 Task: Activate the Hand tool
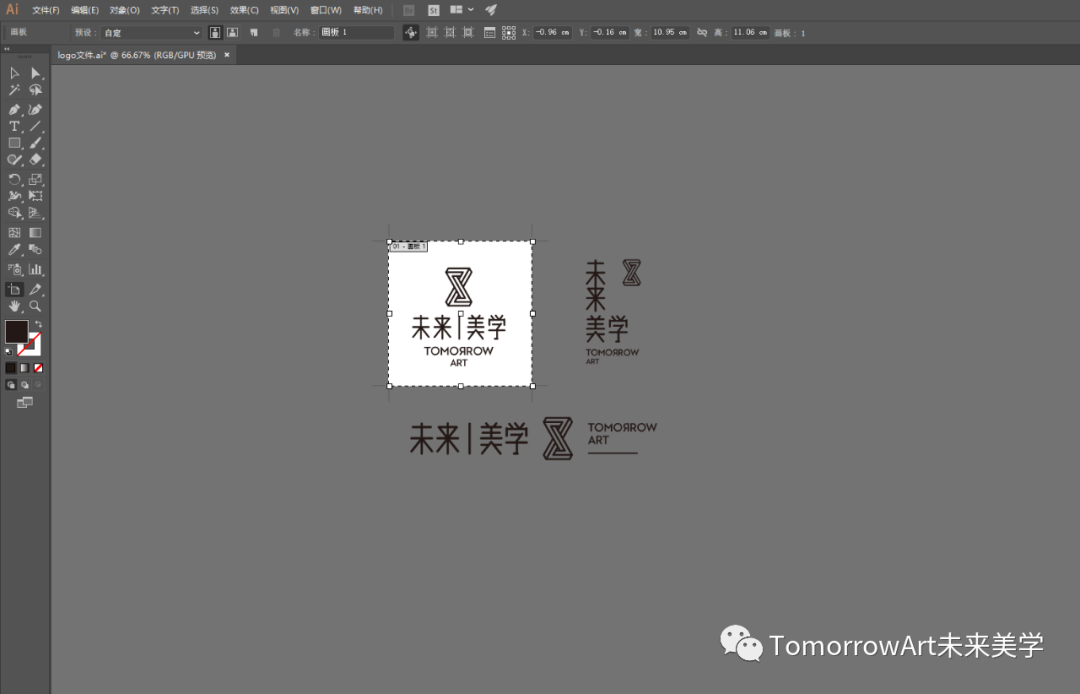coord(14,306)
